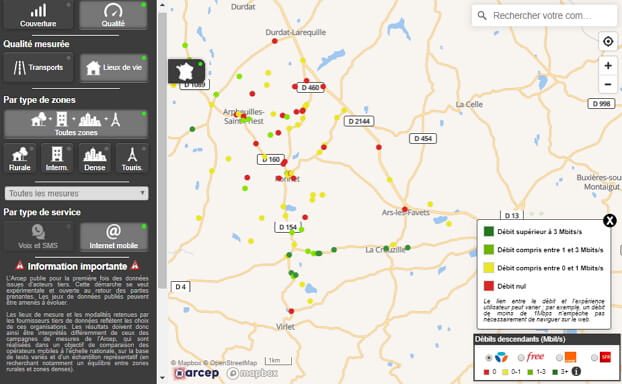Locate my position on the map
The width and height of the screenshot is (622, 384).
pos(608,41)
